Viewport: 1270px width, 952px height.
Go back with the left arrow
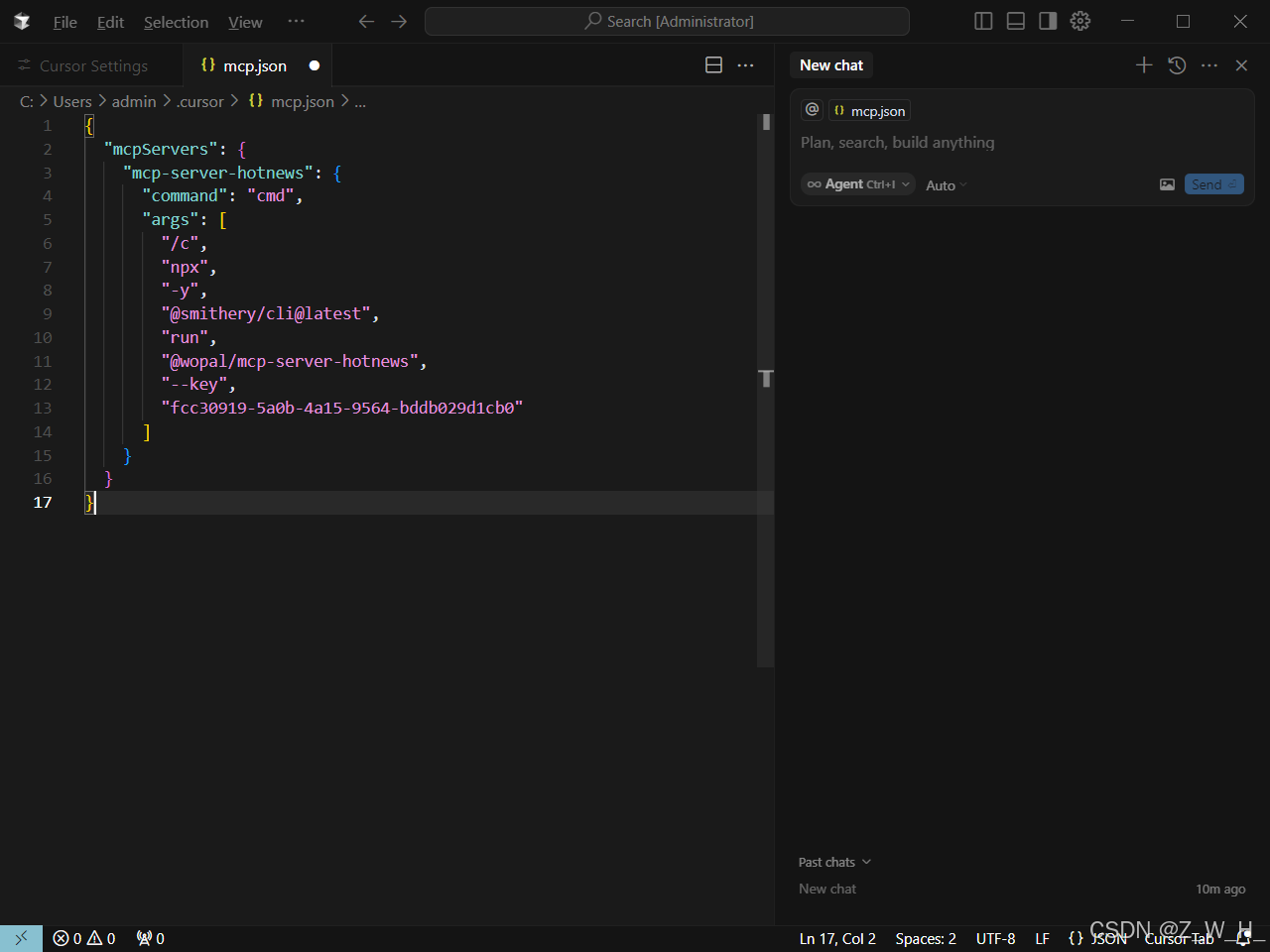pyautogui.click(x=366, y=21)
